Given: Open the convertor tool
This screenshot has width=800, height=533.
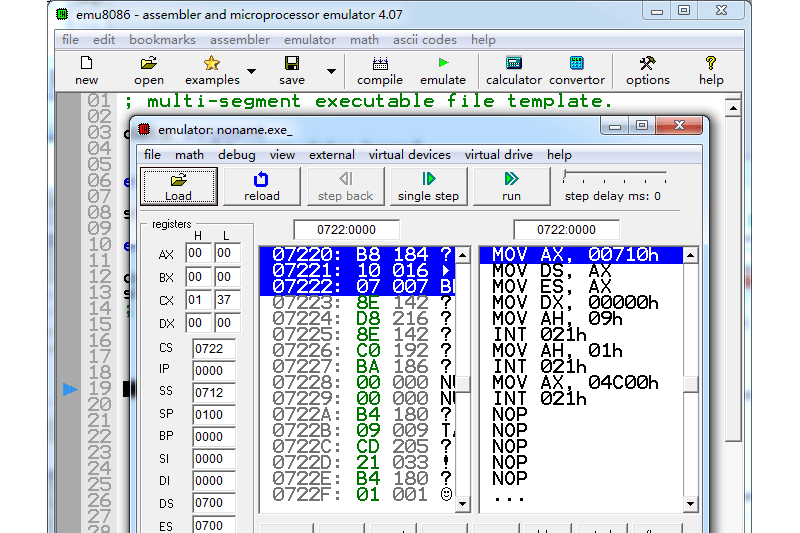Looking at the screenshot, I should click(577, 70).
